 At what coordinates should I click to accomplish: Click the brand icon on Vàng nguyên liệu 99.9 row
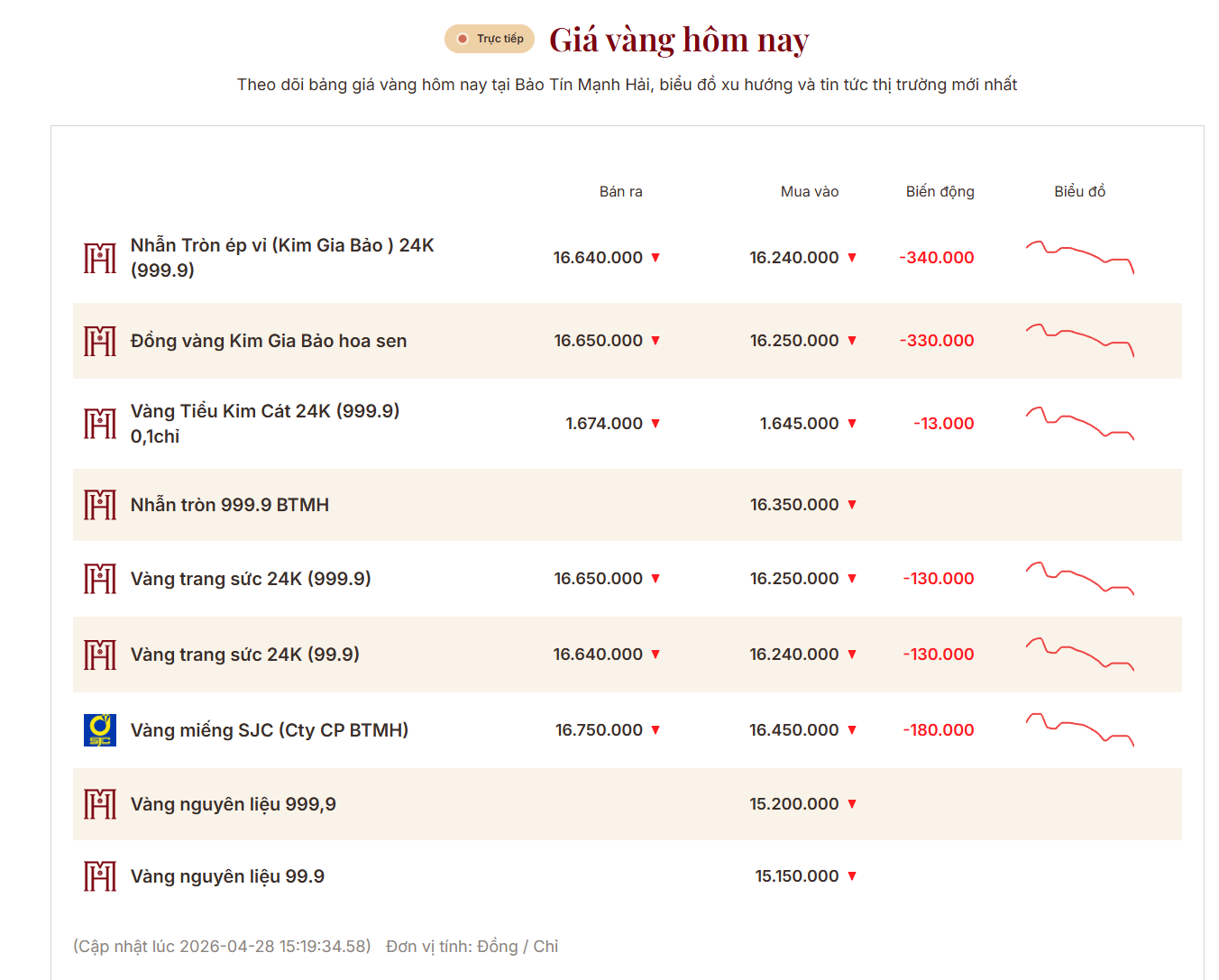coord(100,875)
